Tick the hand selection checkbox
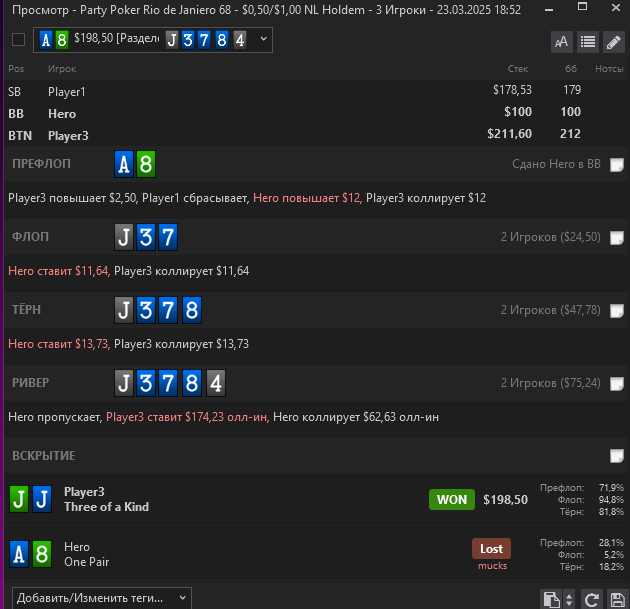Image resolution: width=630 pixels, height=609 pixels. (18, 40)
